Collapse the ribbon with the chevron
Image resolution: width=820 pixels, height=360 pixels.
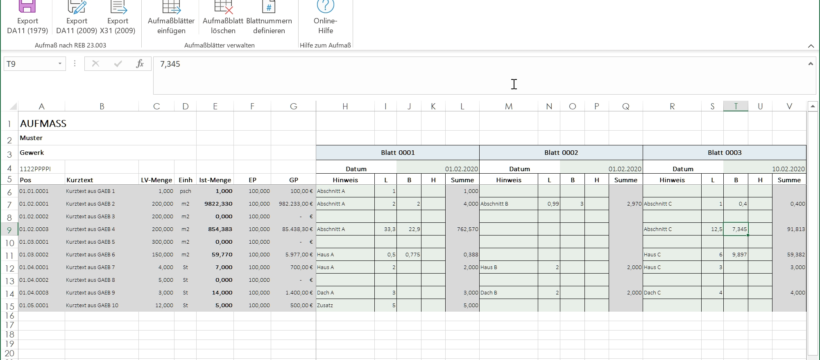(x=811, y=46)
